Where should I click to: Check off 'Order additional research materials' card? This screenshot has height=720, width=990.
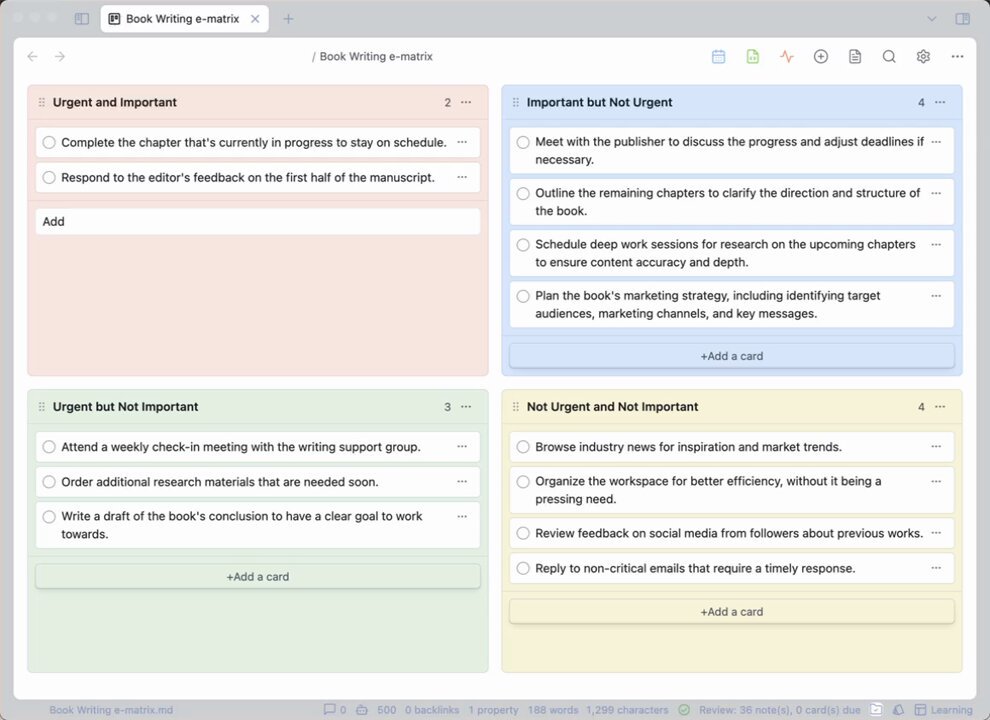49,482
